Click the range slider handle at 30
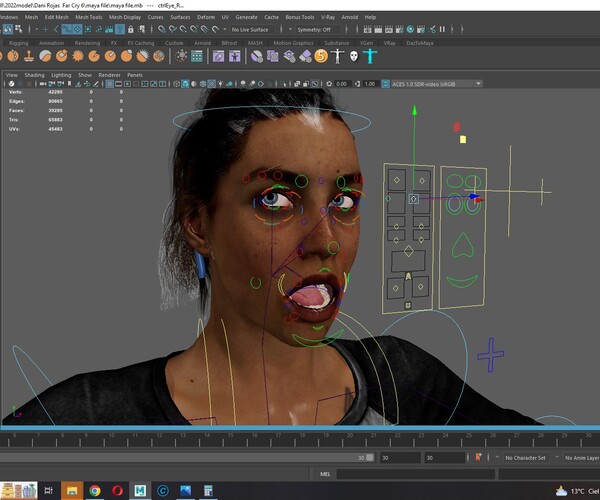Image resolution: width=600 pixels, height=500 pixels. click(x=370, y=458)
